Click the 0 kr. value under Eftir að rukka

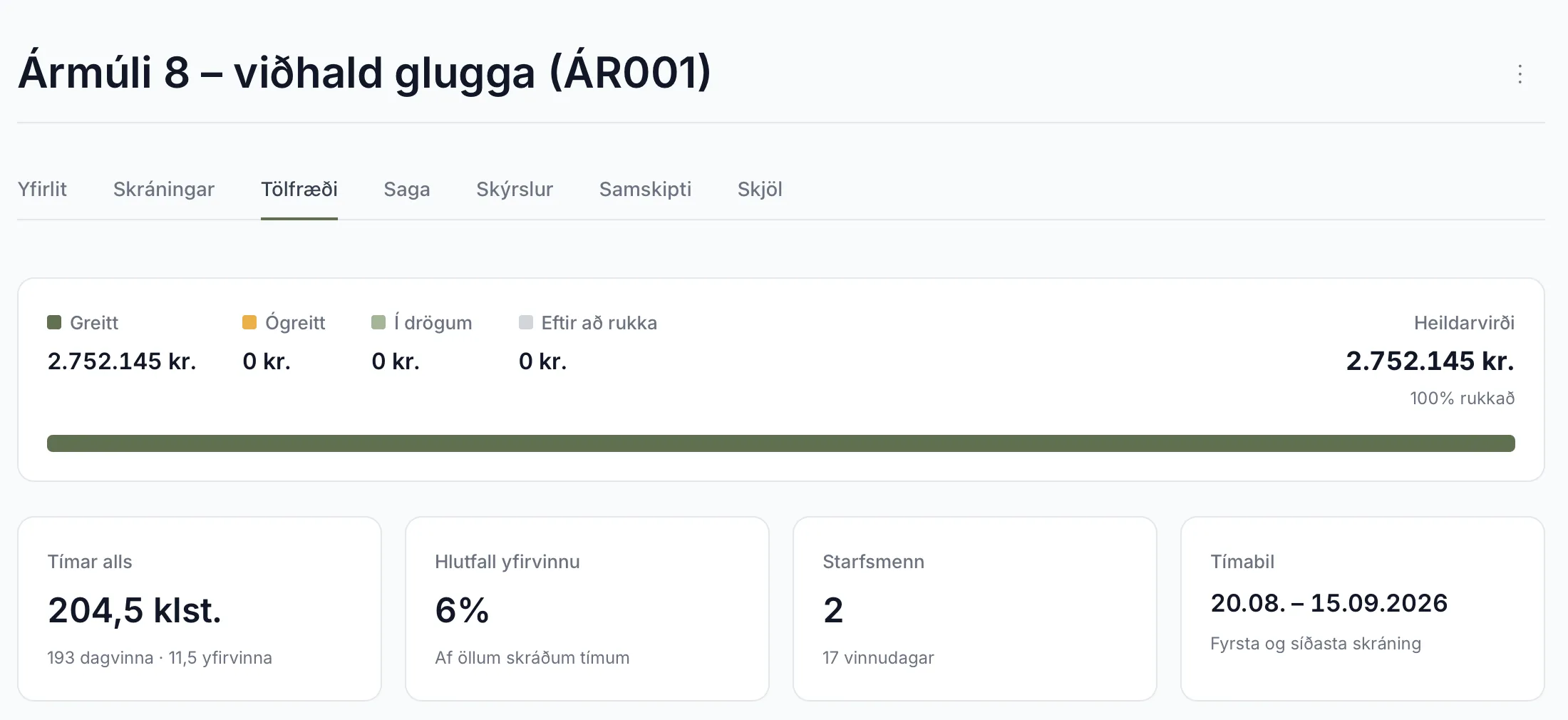[543, 361]
